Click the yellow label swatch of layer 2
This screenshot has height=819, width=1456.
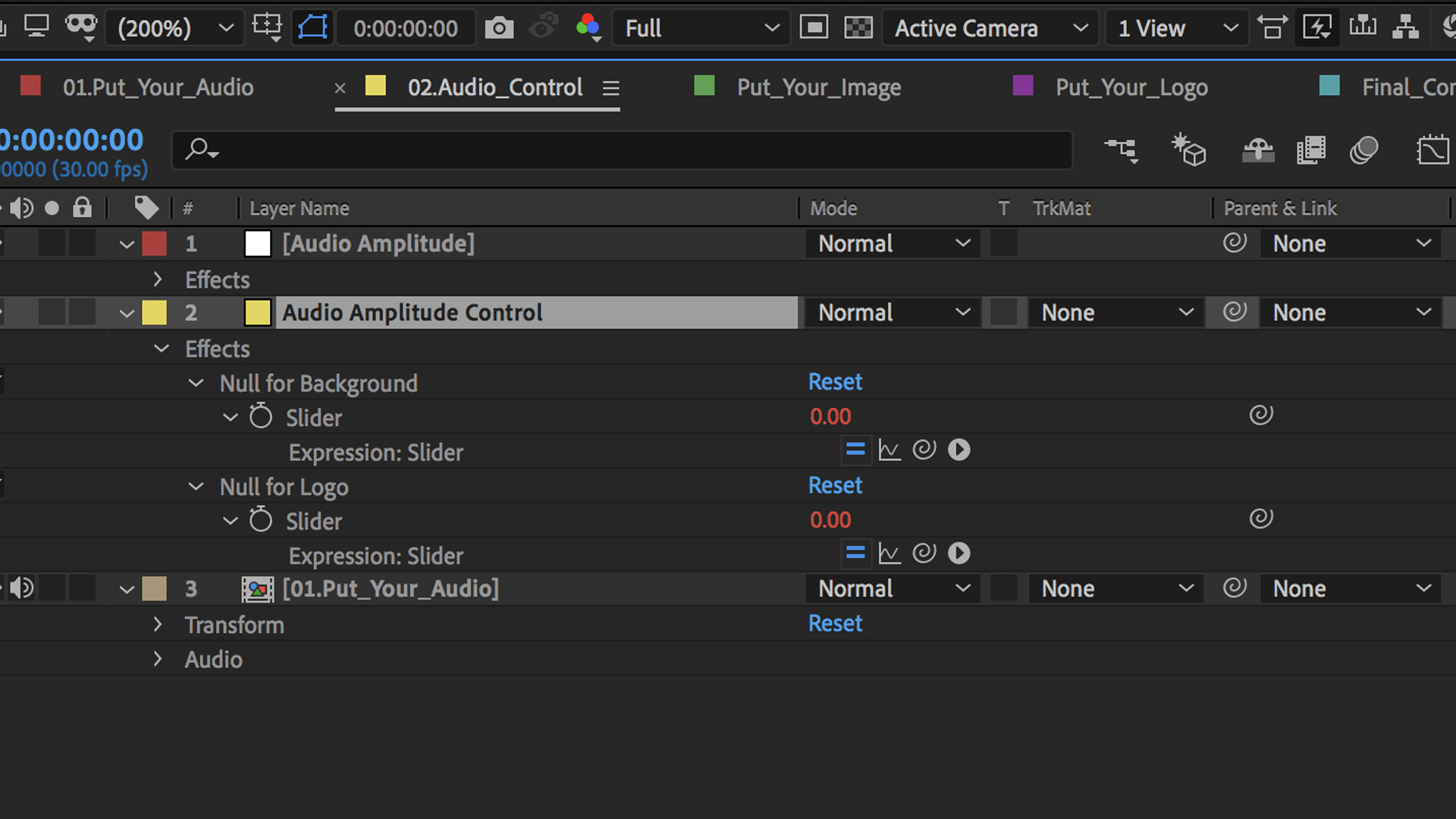(155, 312)
